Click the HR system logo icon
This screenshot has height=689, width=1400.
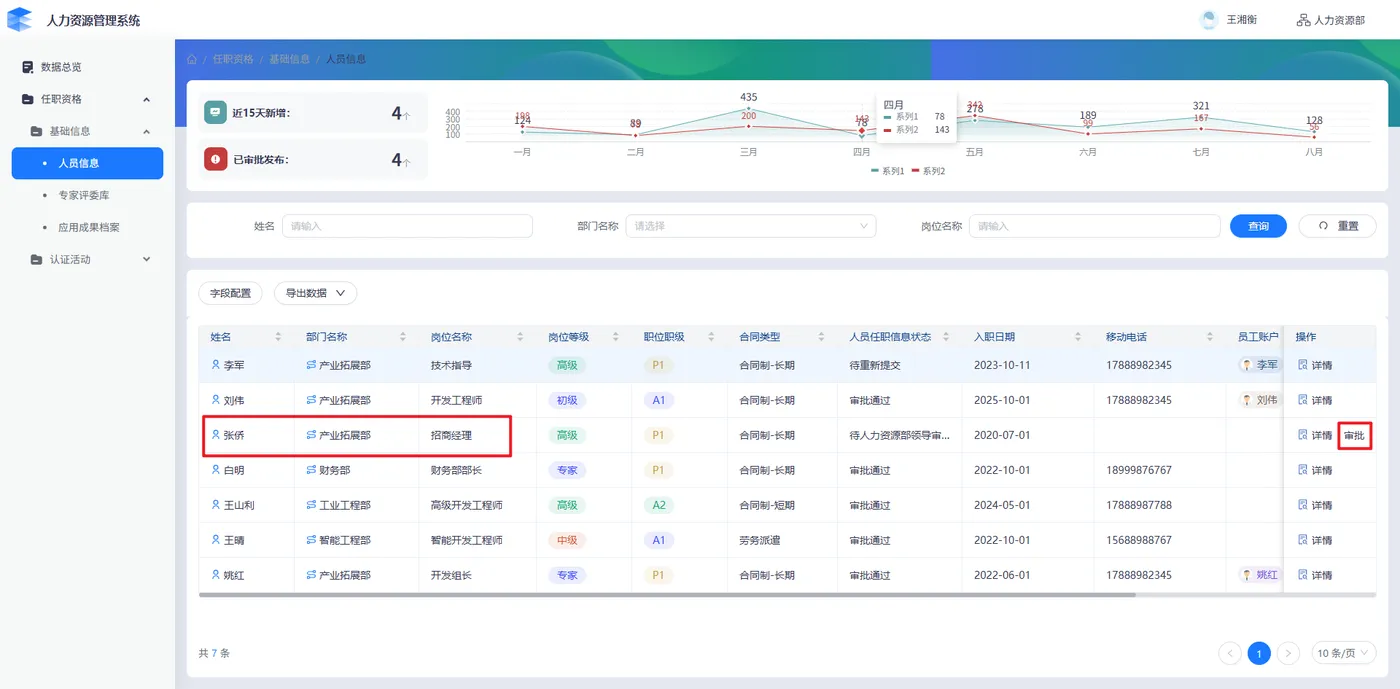coord(20,19)
